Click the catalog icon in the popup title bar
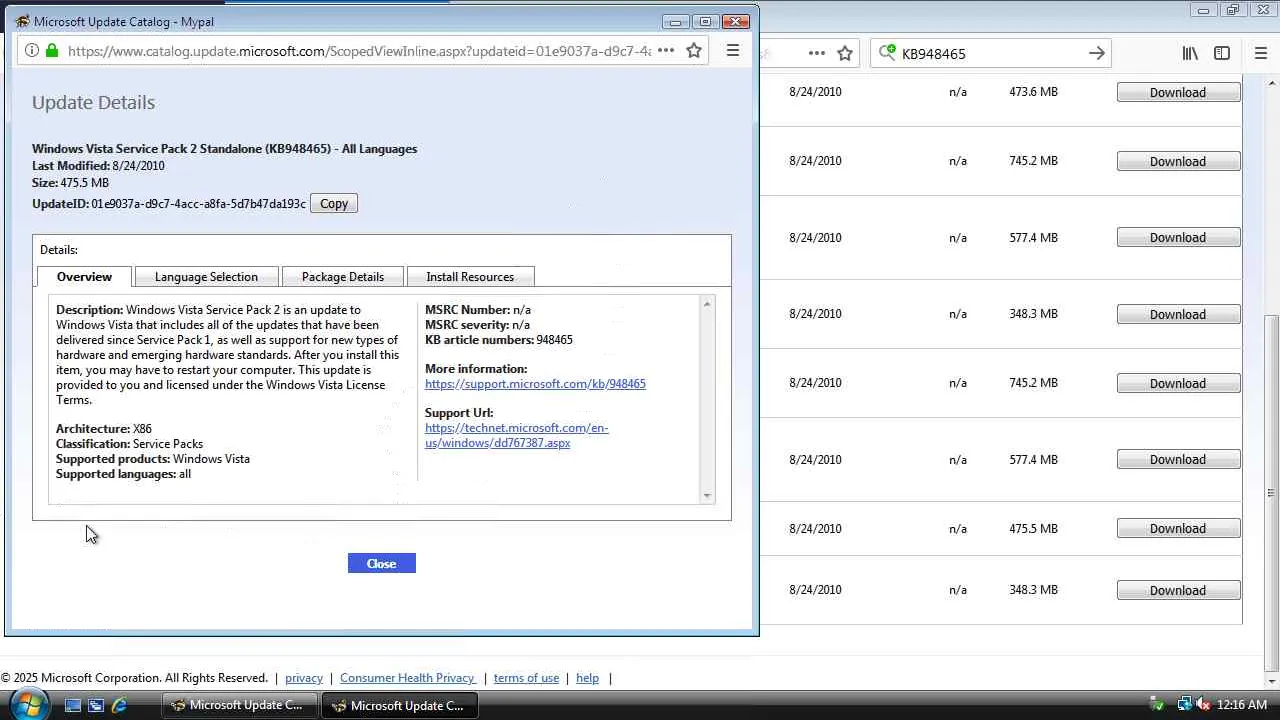 coord(22,21)
